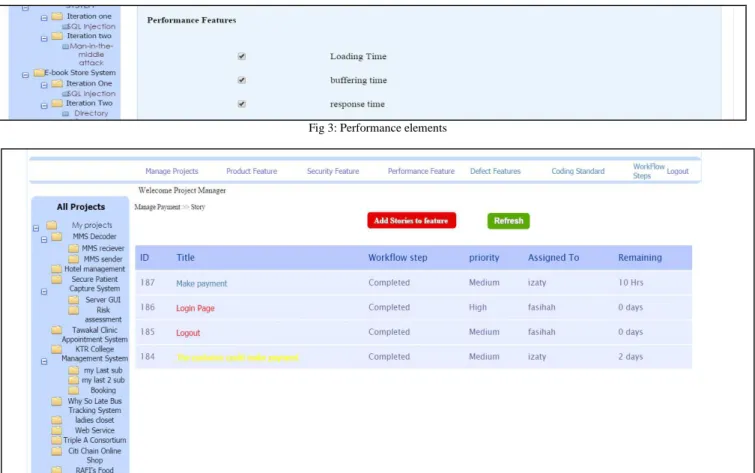The height and width of the screenshot is (473, 755).
Task: Open the yellow story title in row 184
Action: click(x=237, y=357)
